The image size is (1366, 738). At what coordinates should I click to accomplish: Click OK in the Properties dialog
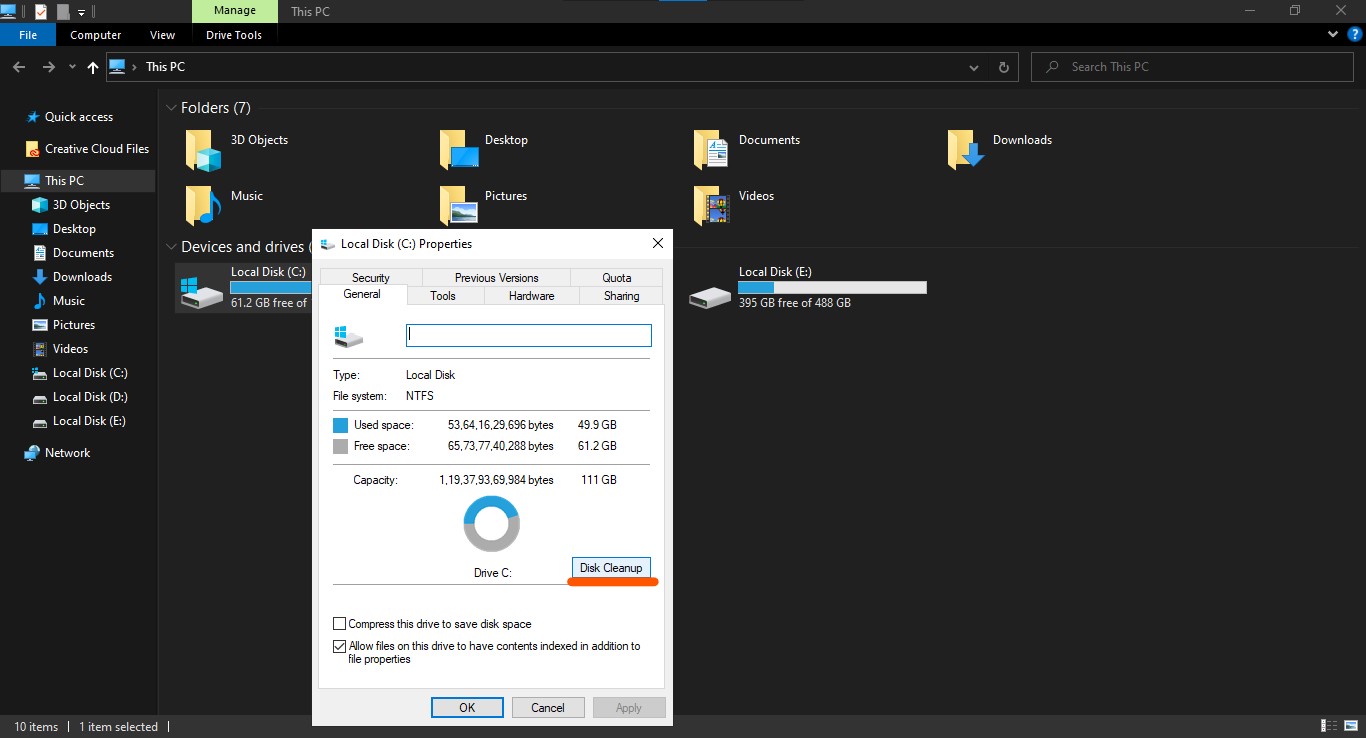tap(467, 708)
